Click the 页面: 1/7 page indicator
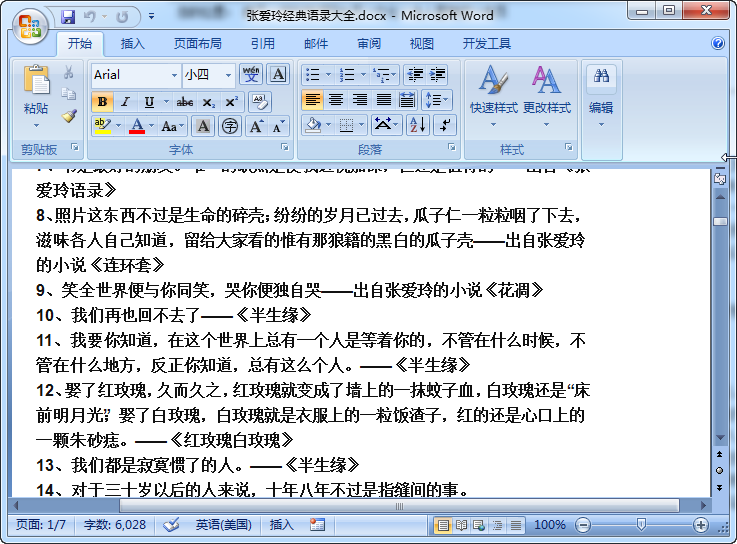 click(40, 525)
